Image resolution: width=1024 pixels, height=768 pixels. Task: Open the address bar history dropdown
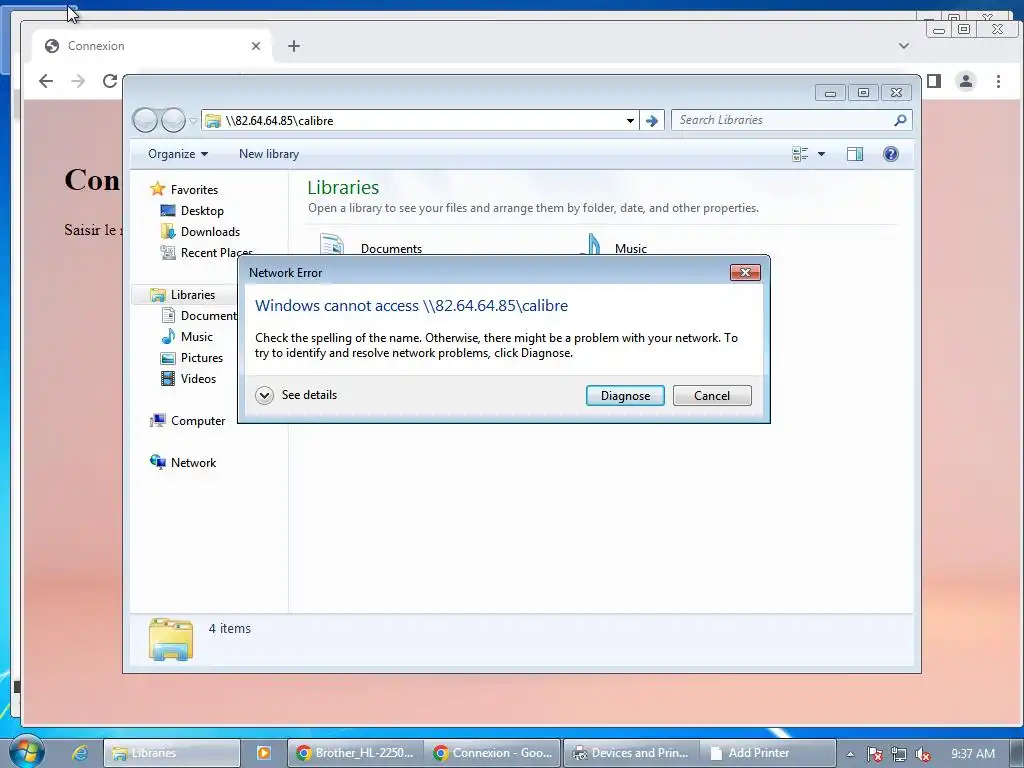pyautogui.click(x=630, y=121)
